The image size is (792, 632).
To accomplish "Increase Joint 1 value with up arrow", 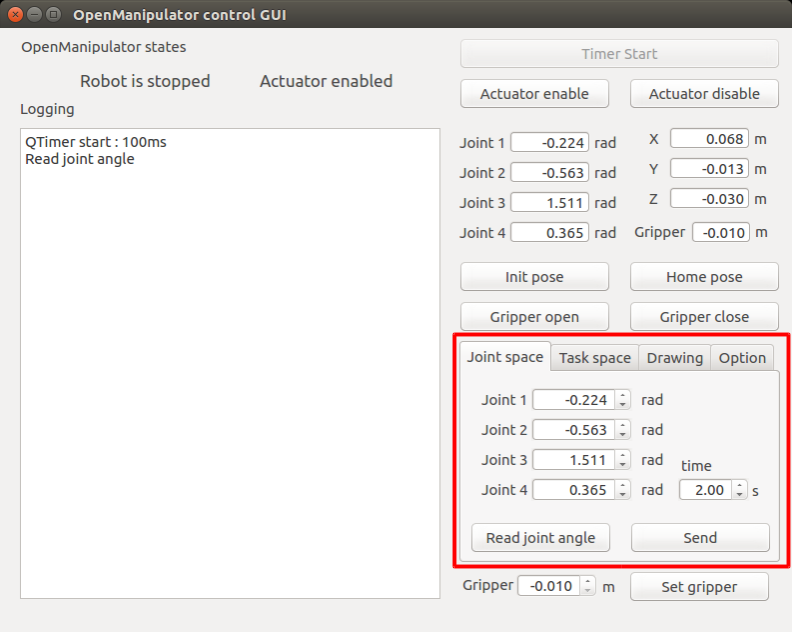I will 623,396.
